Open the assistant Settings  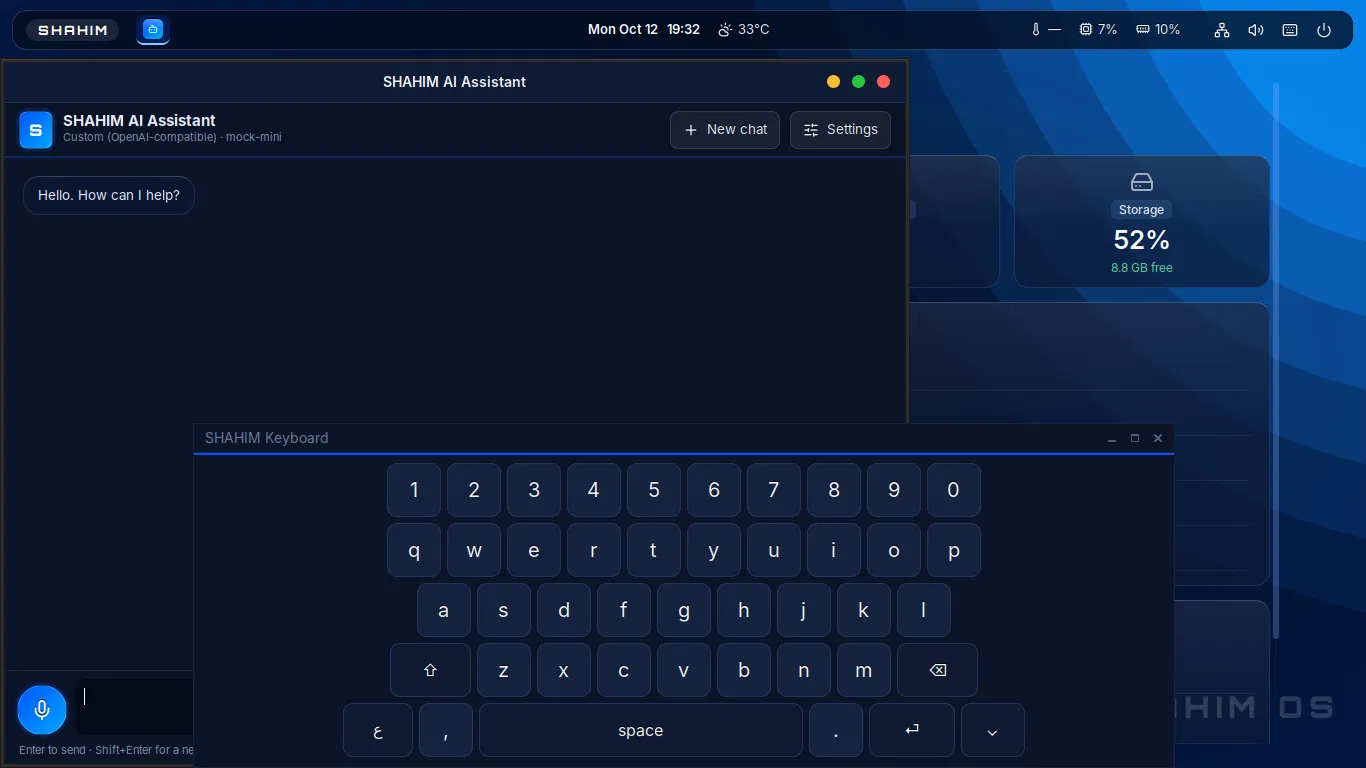pos(840,130)
